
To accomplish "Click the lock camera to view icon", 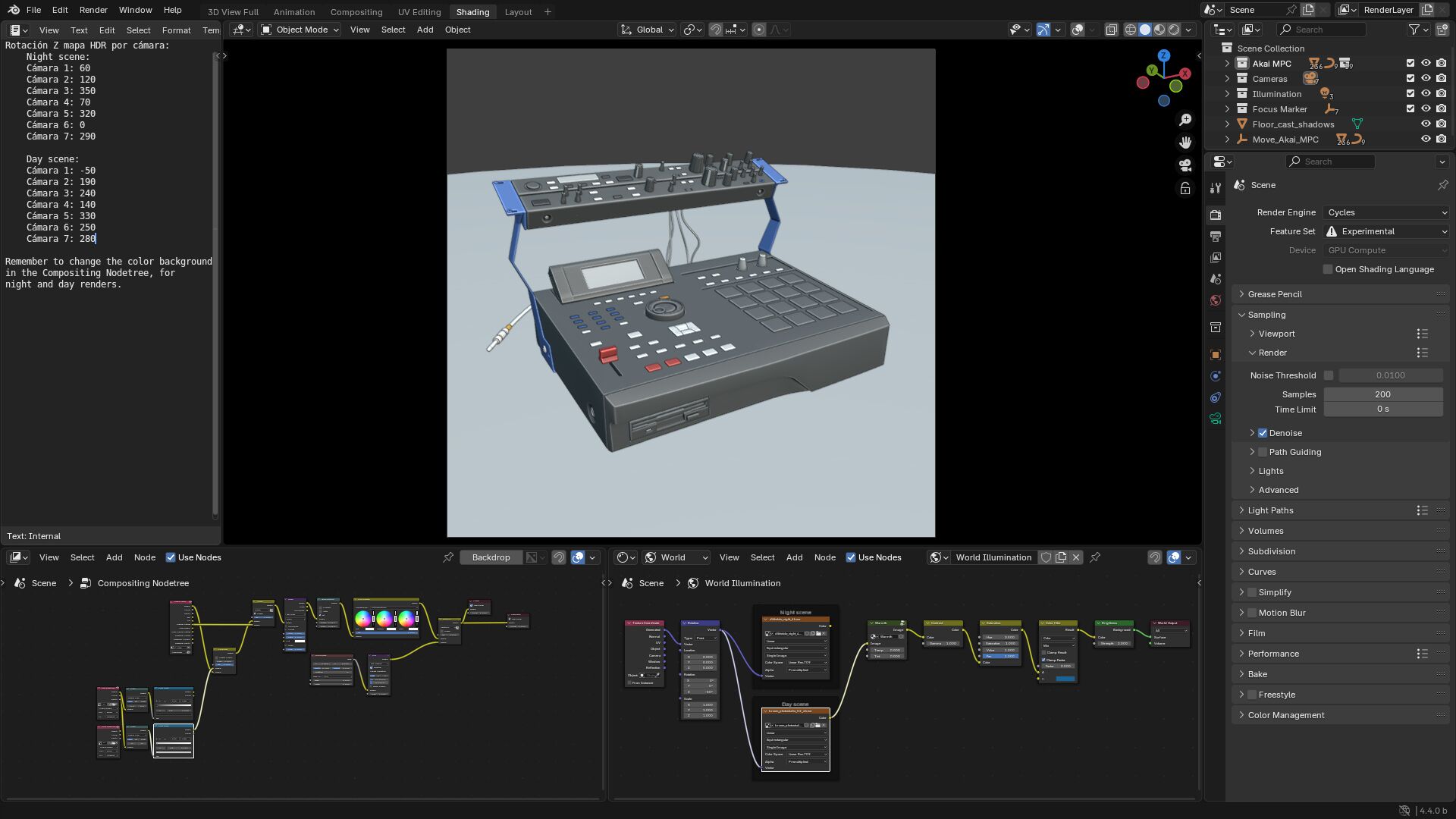I will tap(1185, 188).
